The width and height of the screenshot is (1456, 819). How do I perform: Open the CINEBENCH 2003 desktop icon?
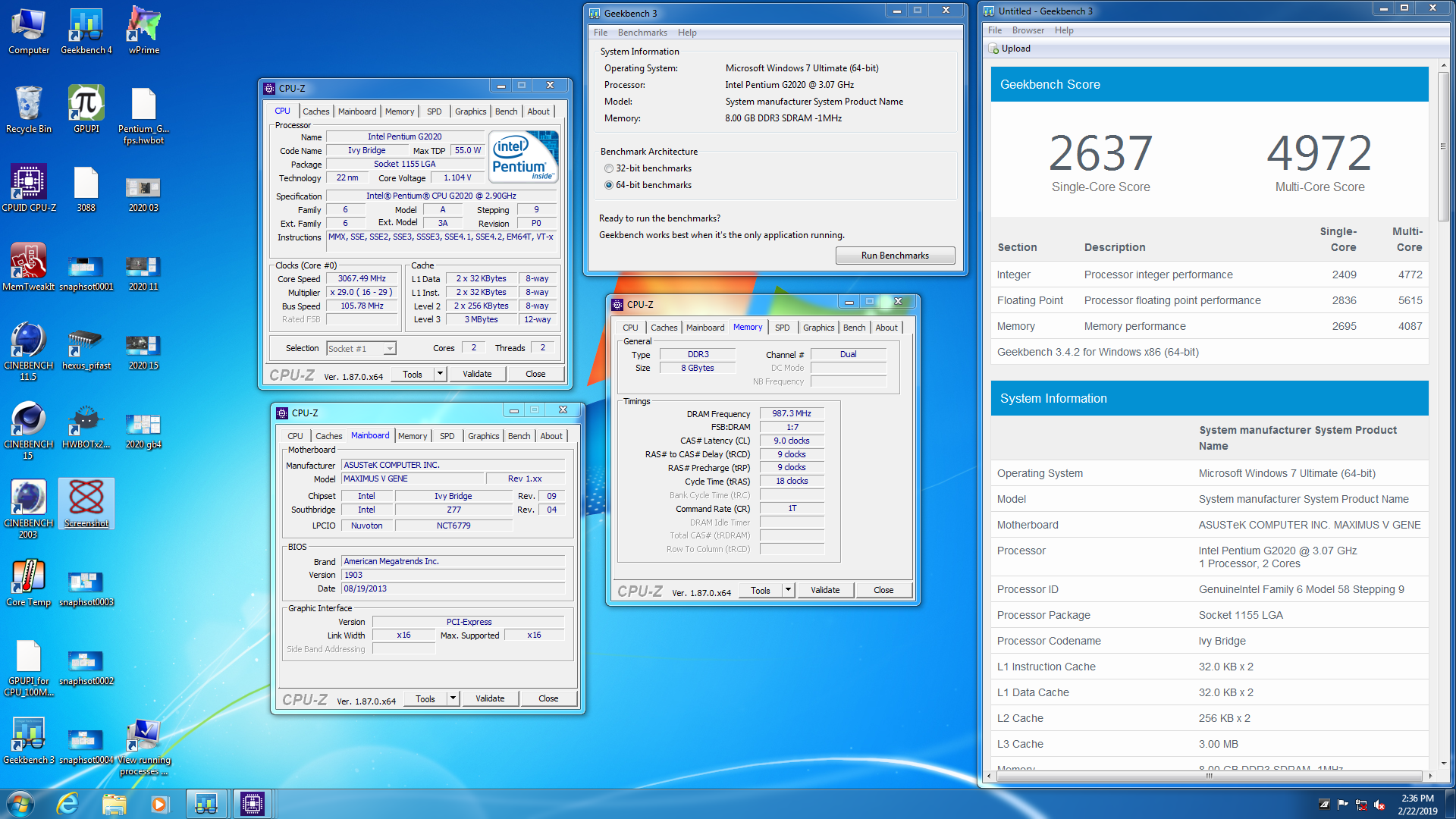click(x=29, y=509)
